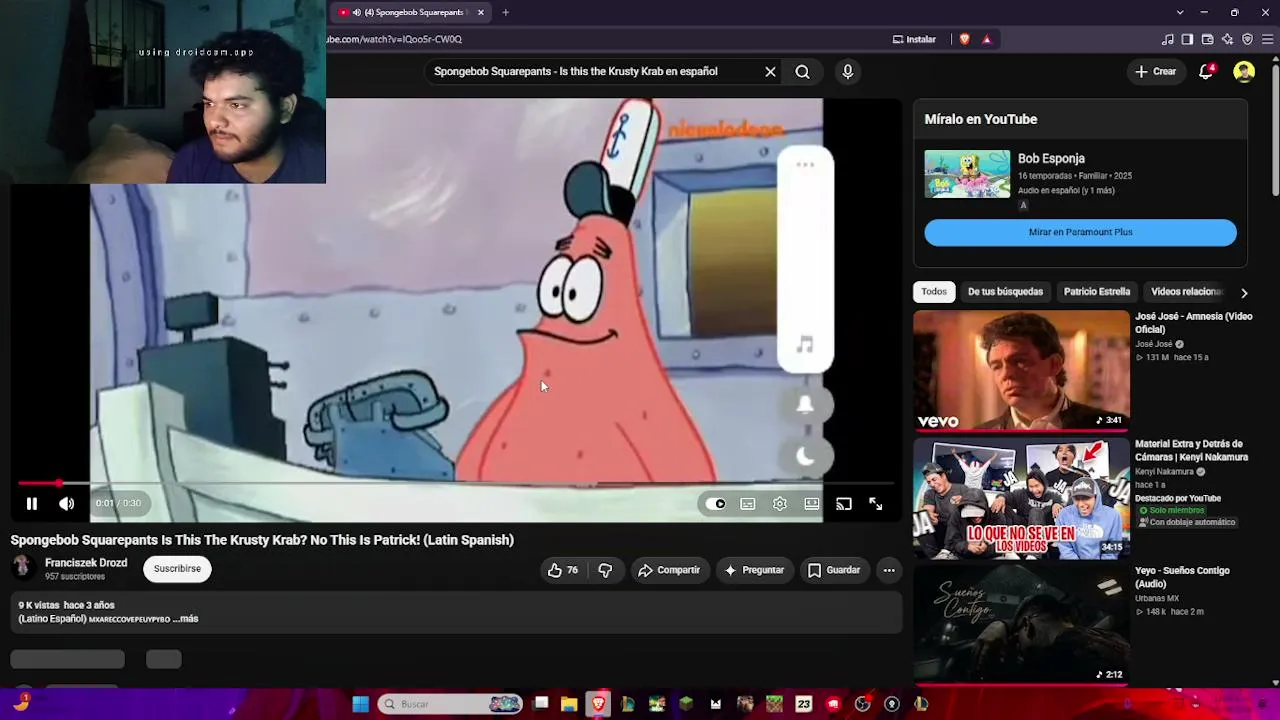This screenshot has width=1280, height=720.
Task: Open the Kenyi Nakamura video thumbnail
Action: (1021, 498)
